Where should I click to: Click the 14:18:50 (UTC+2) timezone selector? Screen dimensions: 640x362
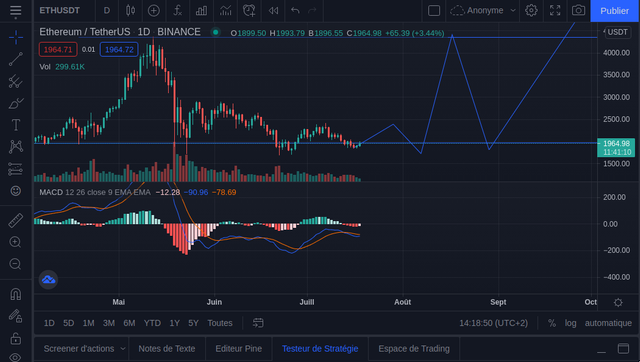(x=493, y=323)
